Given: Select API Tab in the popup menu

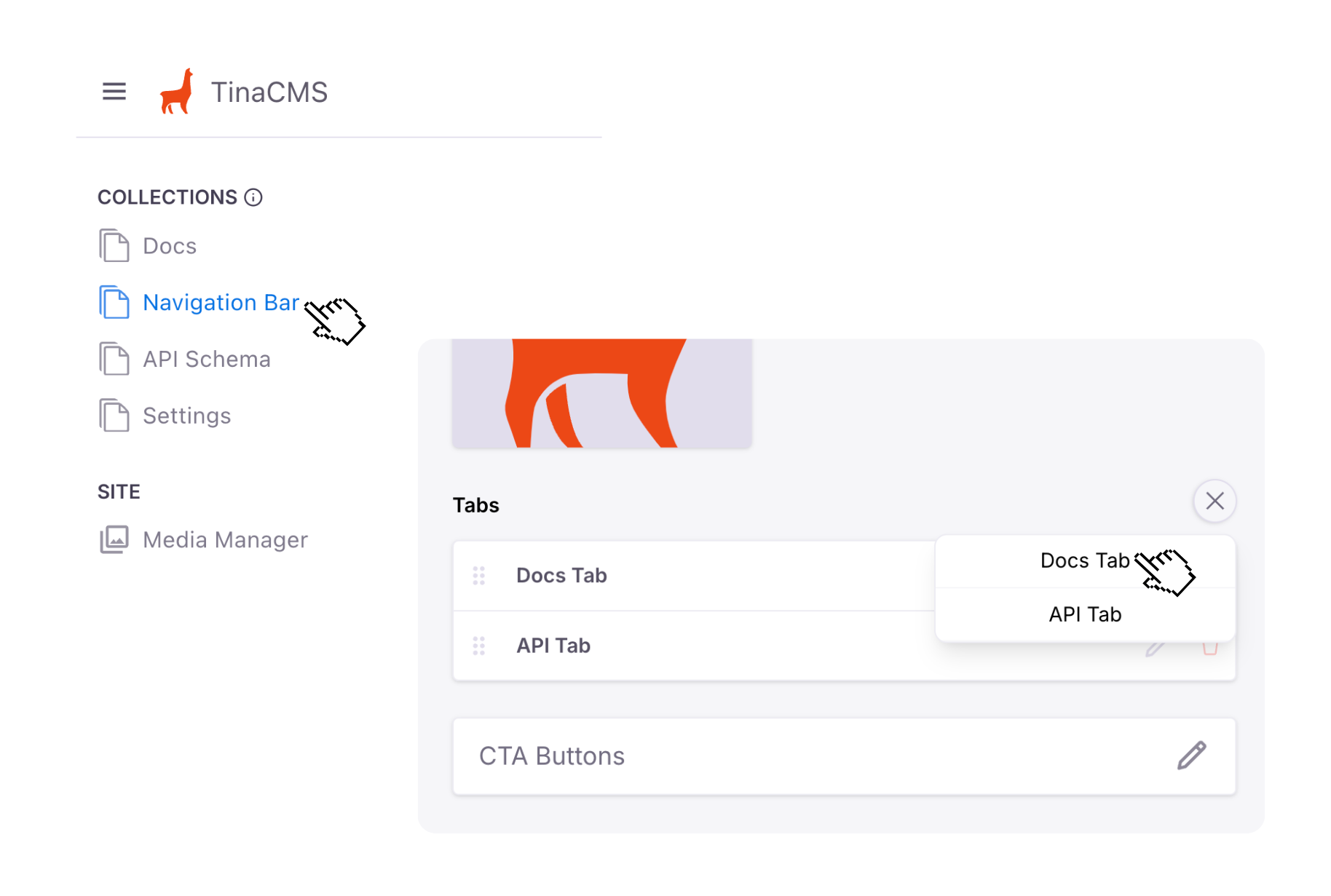Looking at the screenshot, I should (x=1085, y=614).
